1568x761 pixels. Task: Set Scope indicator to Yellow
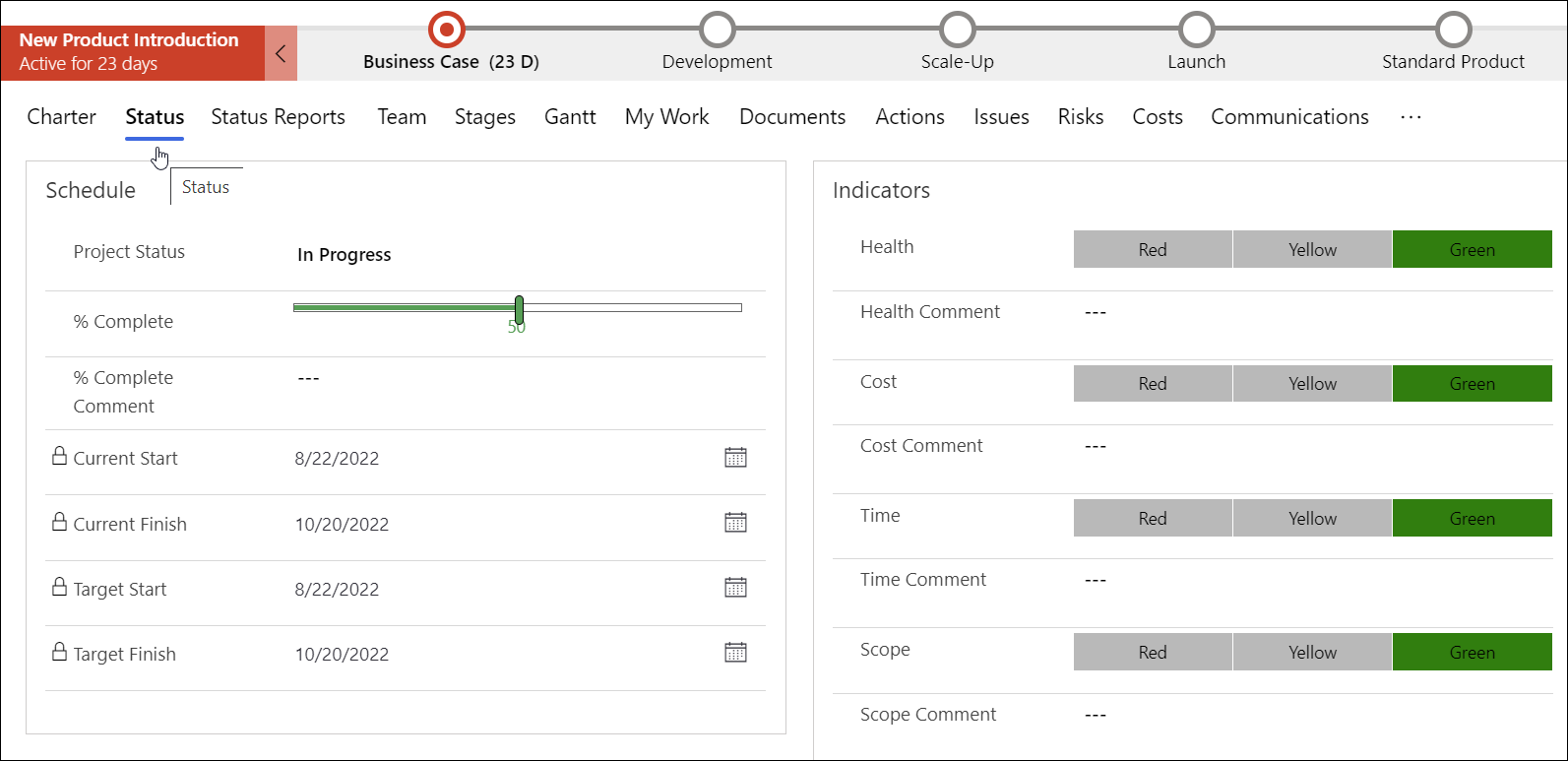click(1312, 653)
